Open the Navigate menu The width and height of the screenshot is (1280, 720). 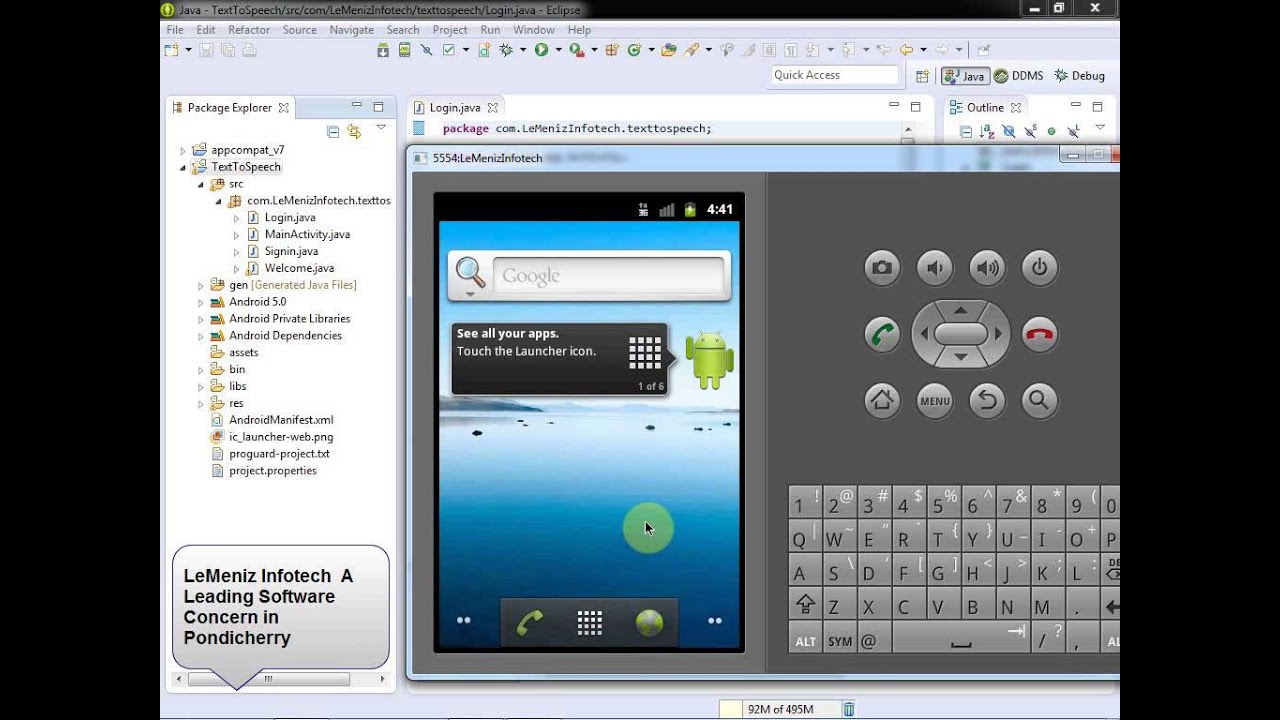coord(352,30)
